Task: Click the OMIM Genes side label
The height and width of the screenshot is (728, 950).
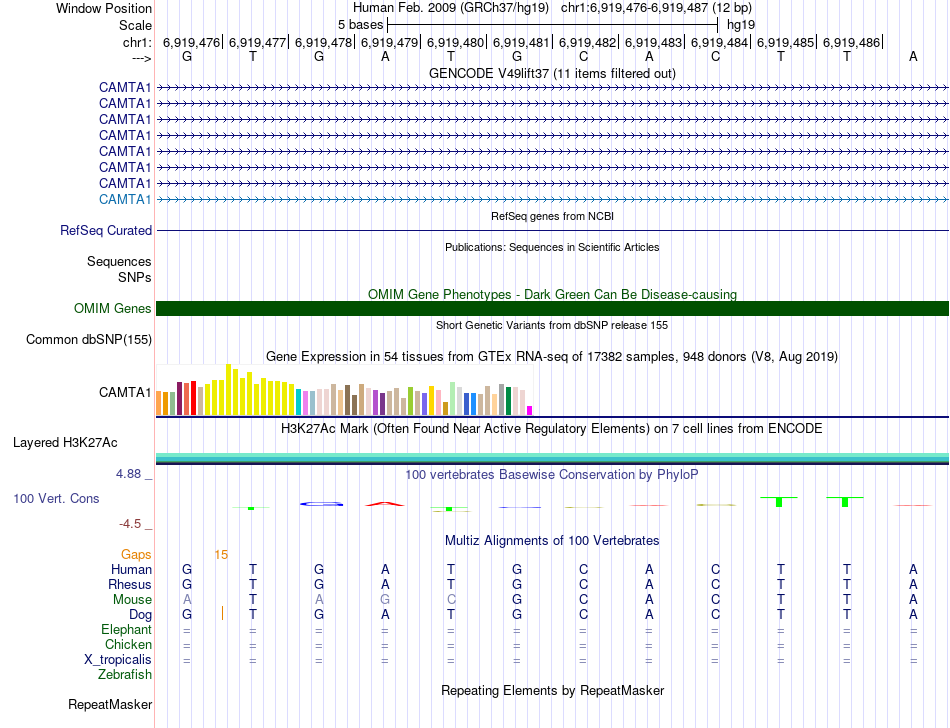Action: [113, 308]
